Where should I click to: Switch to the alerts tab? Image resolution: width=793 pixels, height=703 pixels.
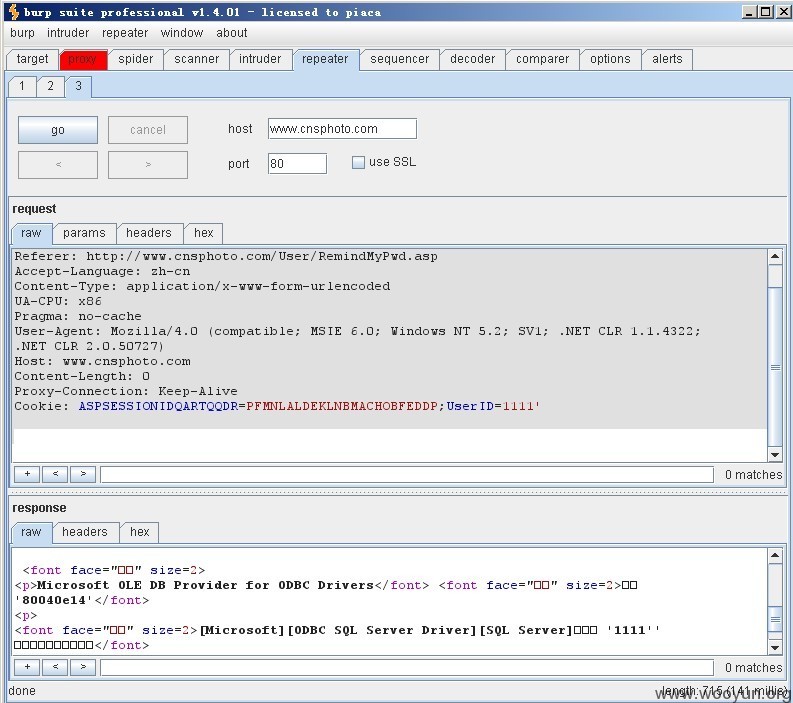coord(667,59)
